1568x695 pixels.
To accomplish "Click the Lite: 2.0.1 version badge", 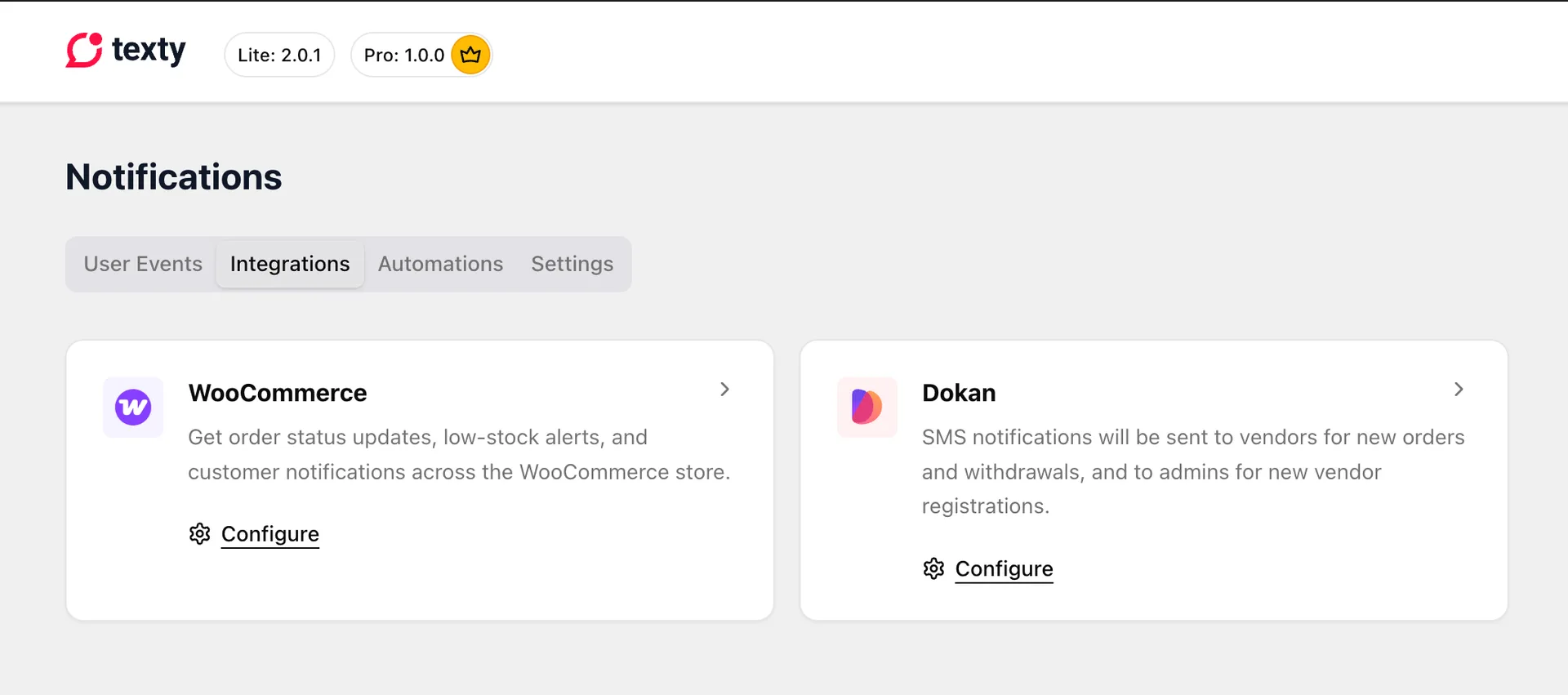I will click(x=279, y=55).
